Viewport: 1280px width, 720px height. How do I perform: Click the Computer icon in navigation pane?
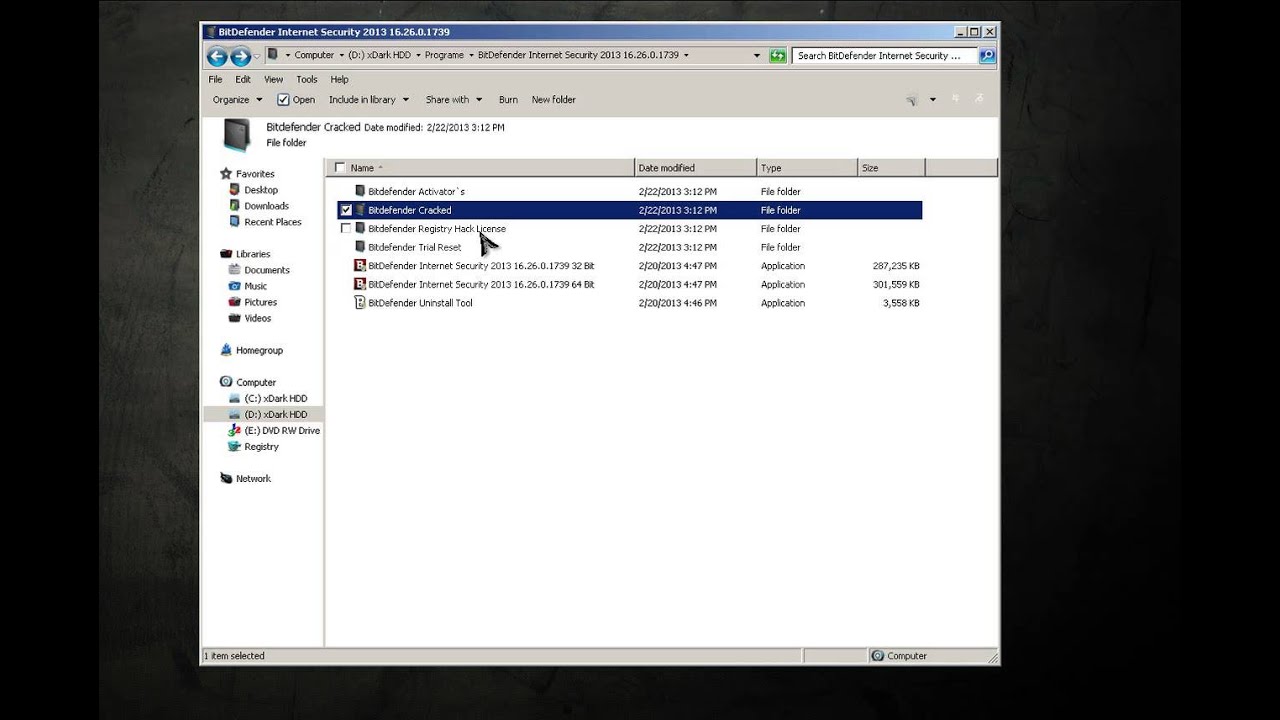point(226,382)
